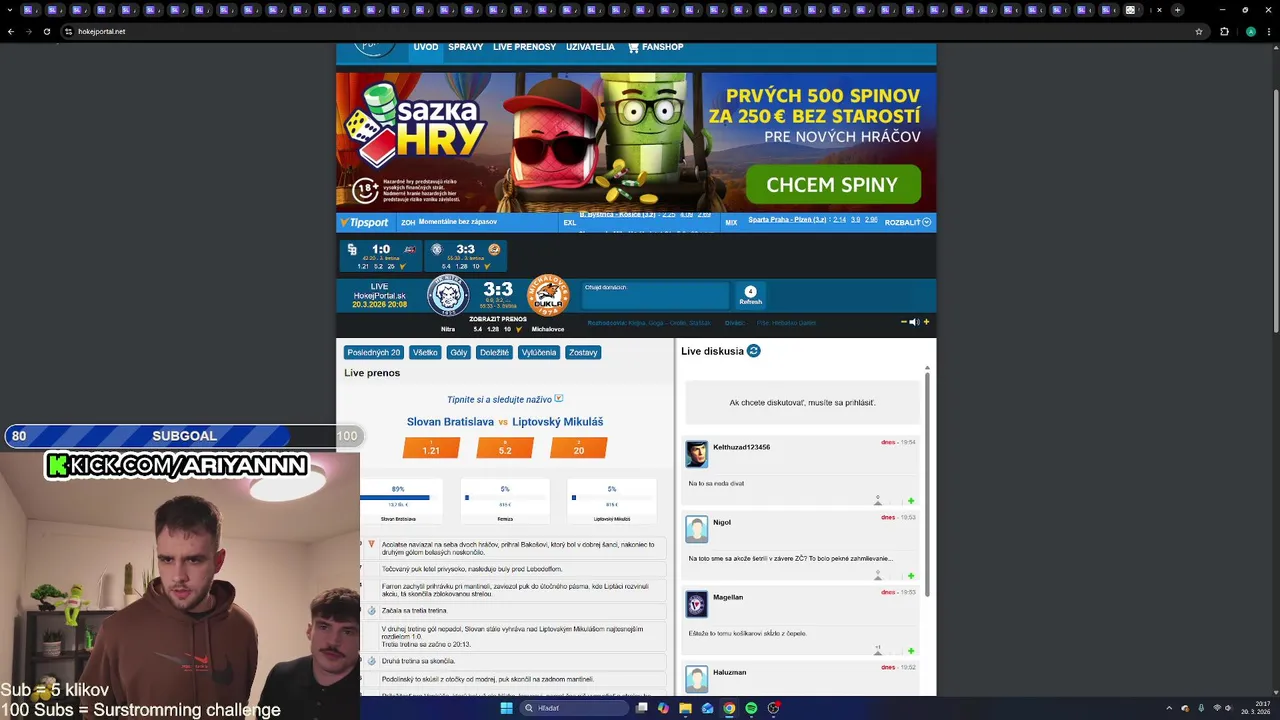Open the browser extensions puzzle icon
This screenshot has height=720, width=1280.
click(x=1224, y=31)
